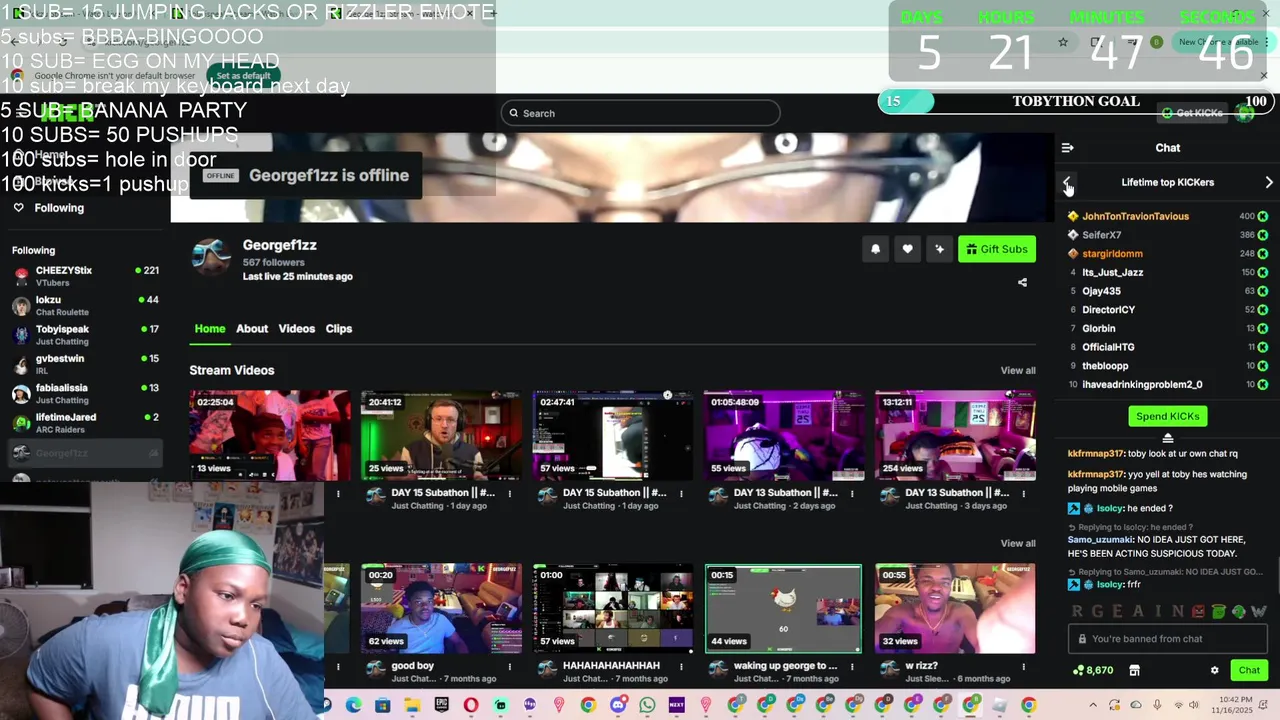Click the share icon under Gift Subs
Image resolution: width=1280 pixels, height=720 pixels.
tap(1022, 283)
